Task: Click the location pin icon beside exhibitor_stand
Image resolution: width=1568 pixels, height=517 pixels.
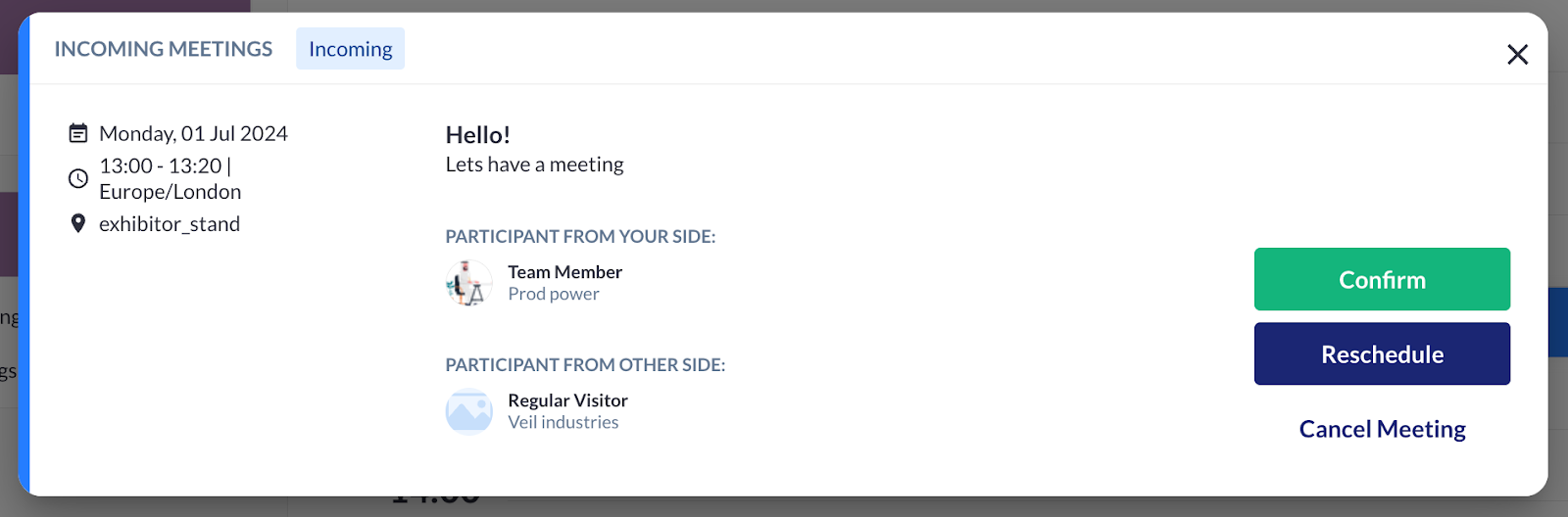Action: 78,223
